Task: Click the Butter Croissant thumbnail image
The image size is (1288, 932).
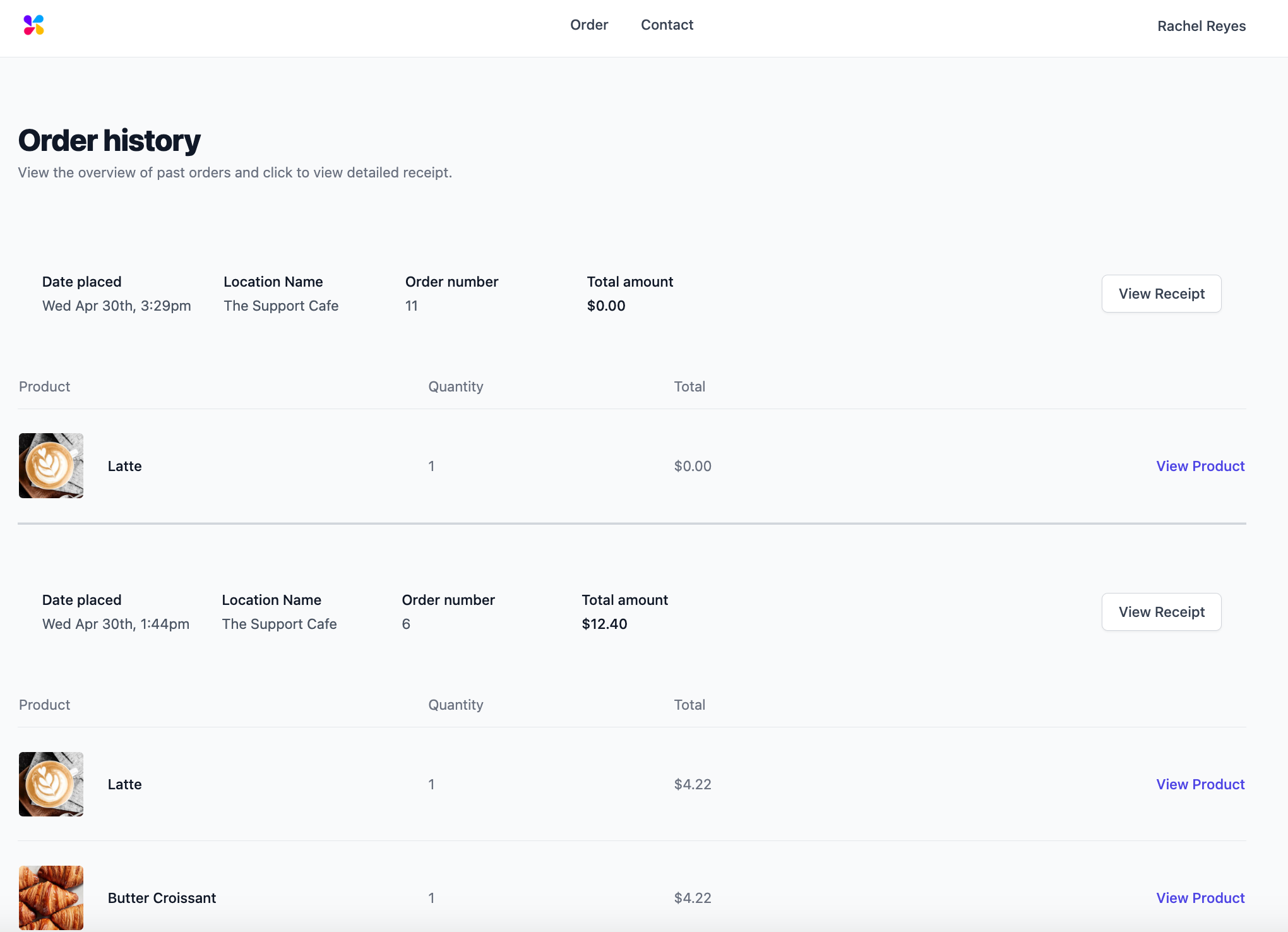Action: click(51, 897)
